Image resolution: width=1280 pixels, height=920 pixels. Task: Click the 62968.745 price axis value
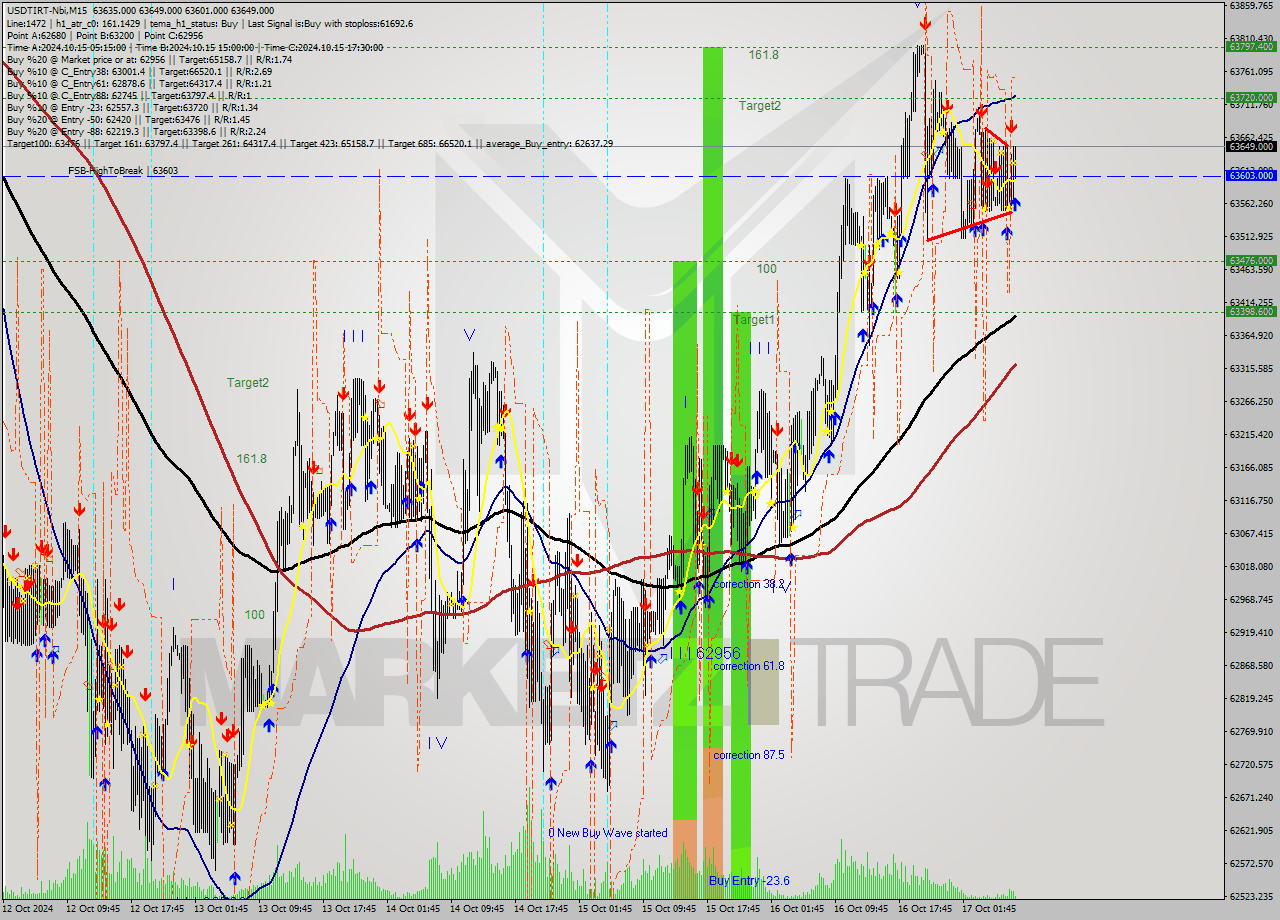(x=1250, y=599)
